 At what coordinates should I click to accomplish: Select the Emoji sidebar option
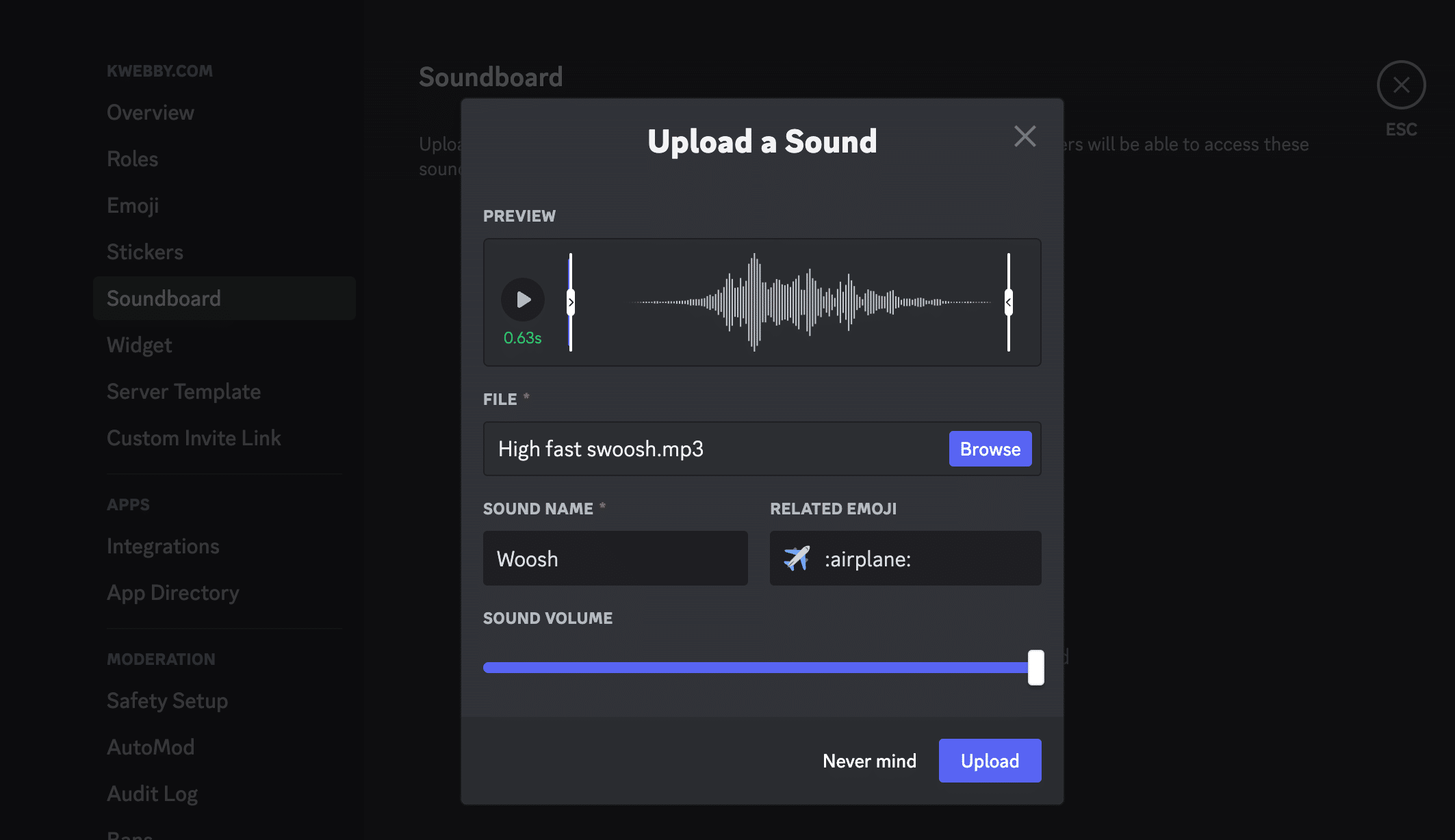132,205
